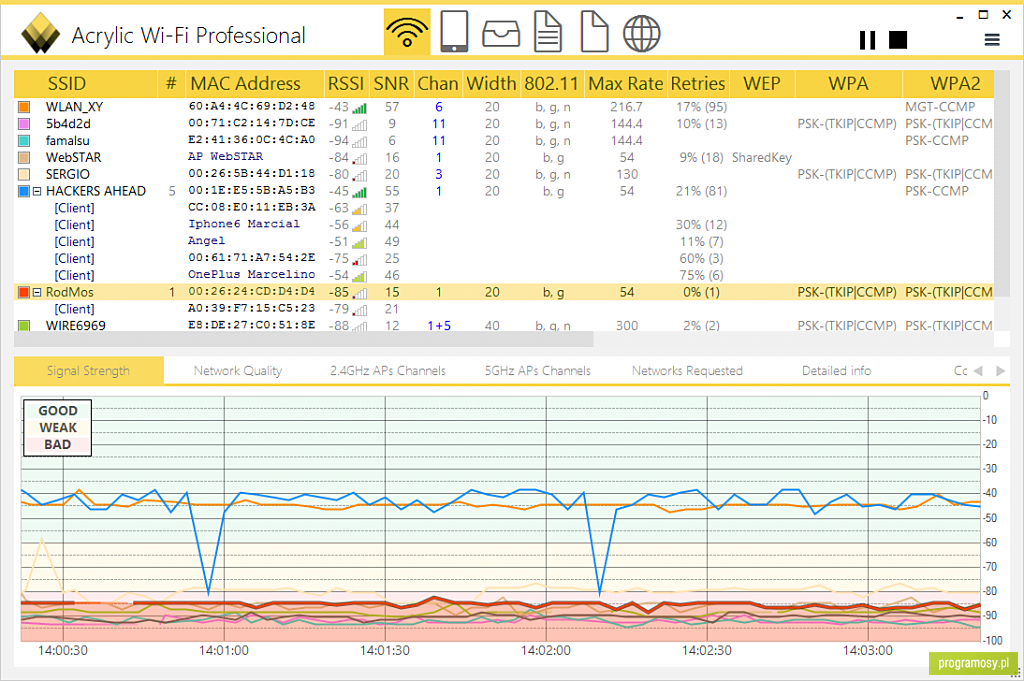The height and width of the screenshot is (681, 1024).
Task: Click the signal bars icon for WLAN_XY
Action: pos(359,108)
